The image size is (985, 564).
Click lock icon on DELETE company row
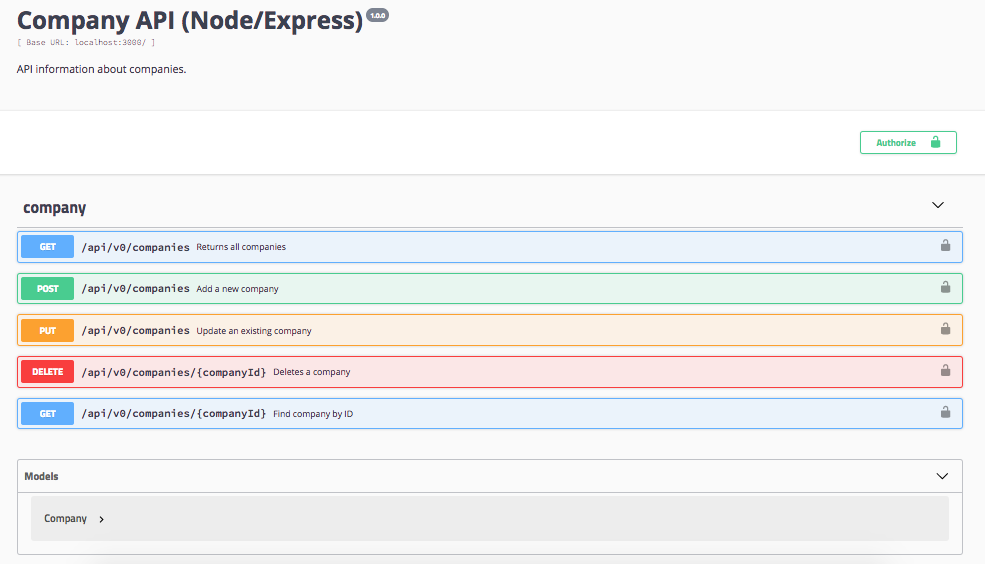[945, 371]
